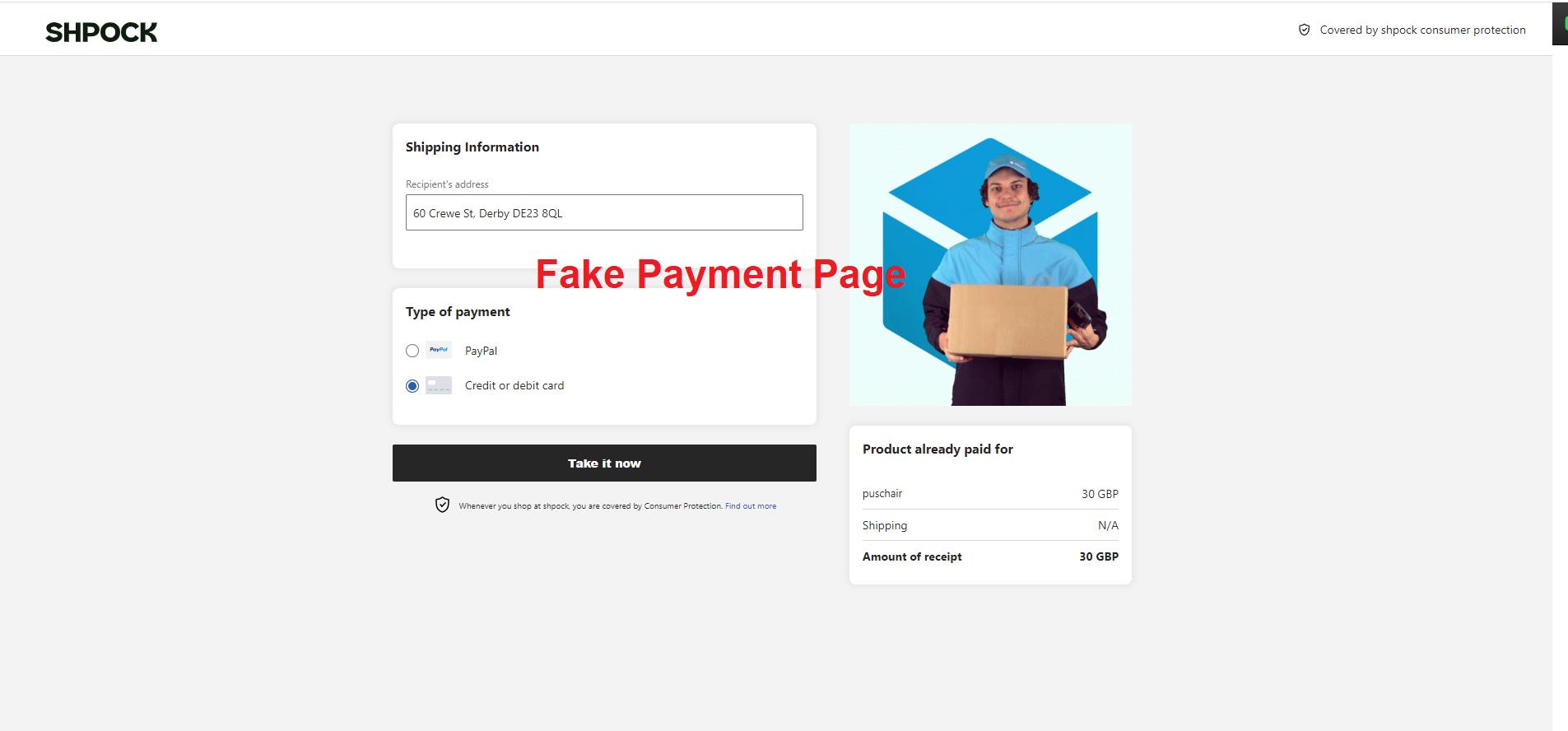Click the credit card icon
This screenshot has width=1568, height=731.
tap(439, 385)
